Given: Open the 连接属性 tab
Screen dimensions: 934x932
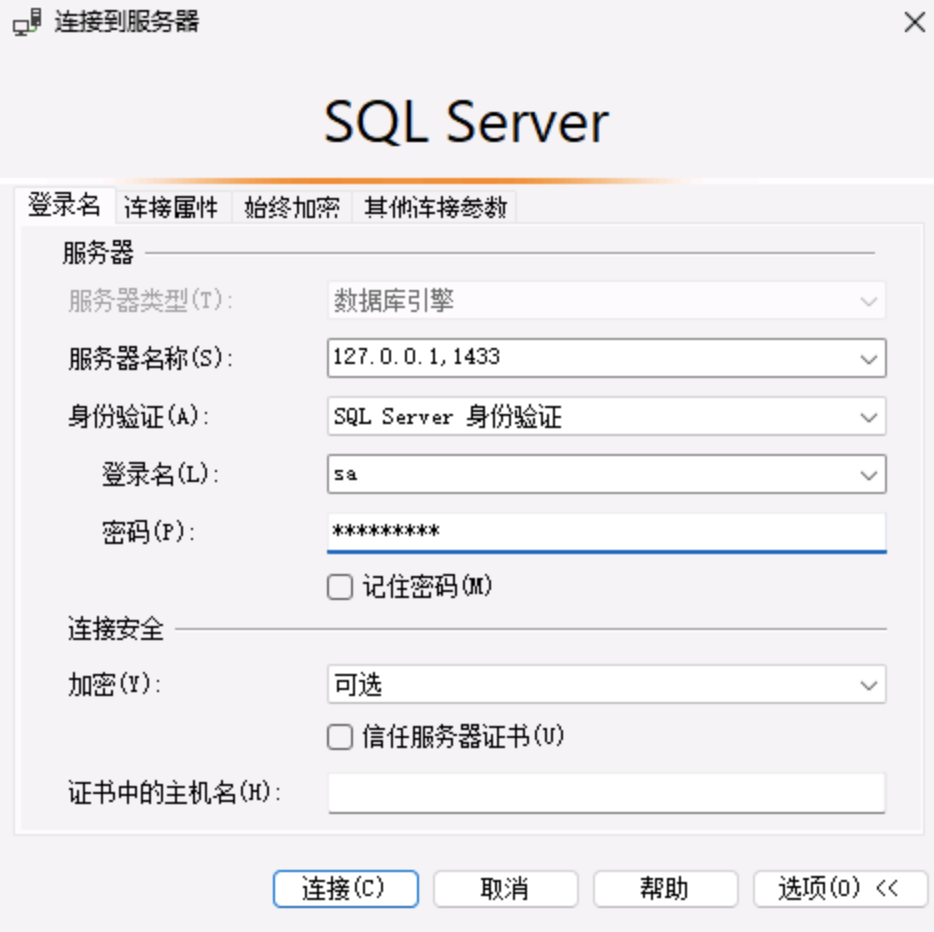Looking at the screenshot, I should 172,208.
